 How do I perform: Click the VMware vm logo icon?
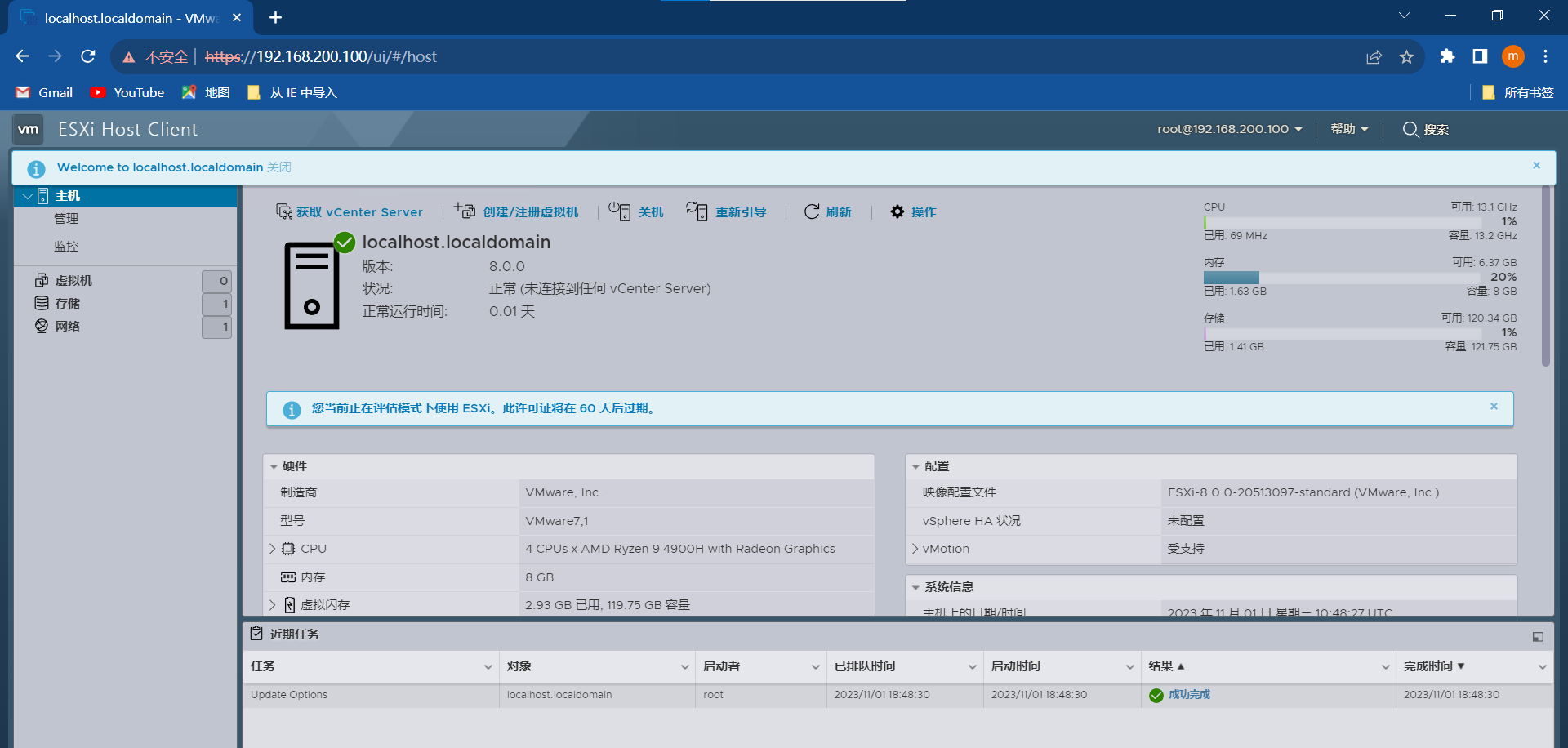(x=29, y=129)
